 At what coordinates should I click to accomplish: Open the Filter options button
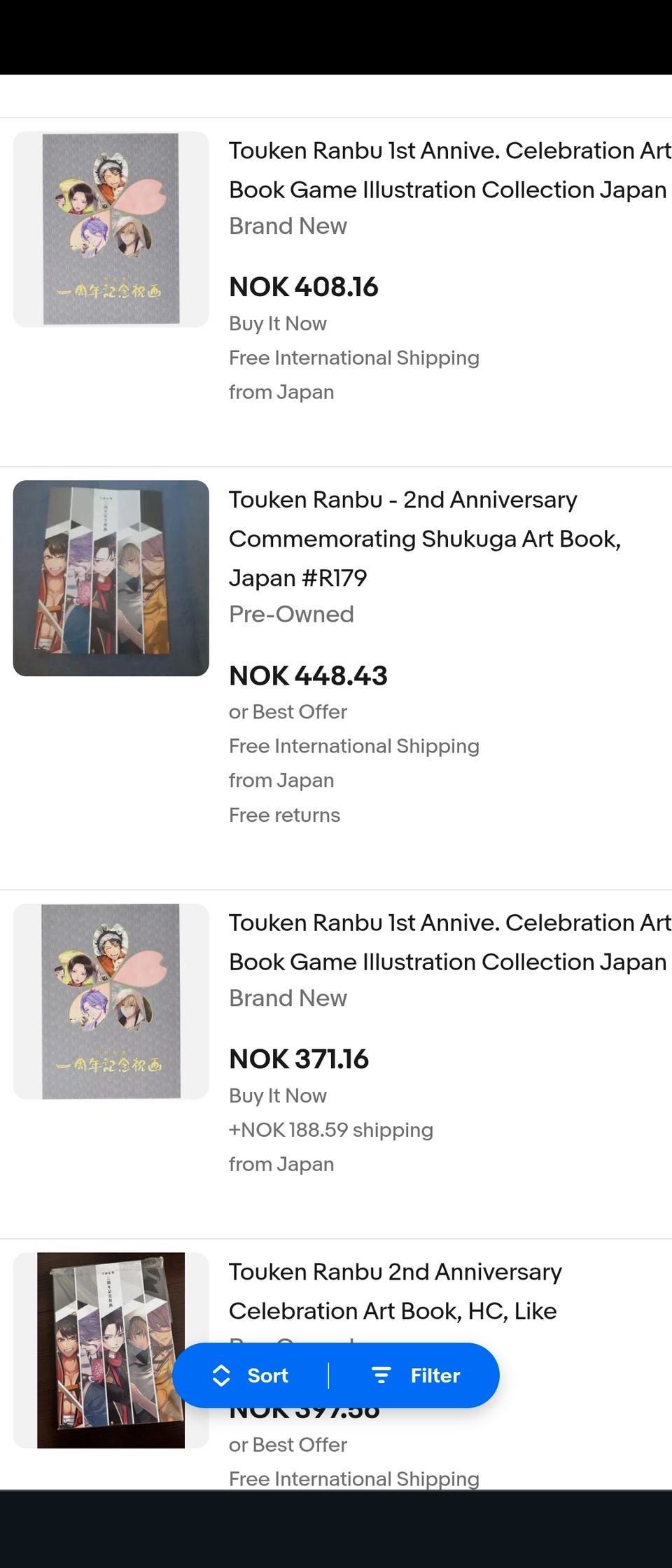click(416, 1375)
